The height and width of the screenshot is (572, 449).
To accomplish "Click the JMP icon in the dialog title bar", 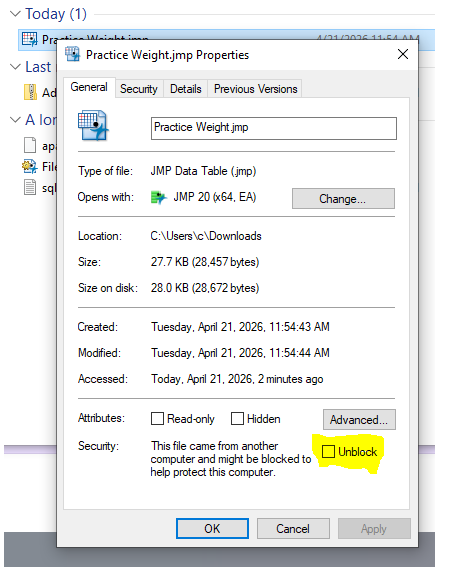I will 72,54.
